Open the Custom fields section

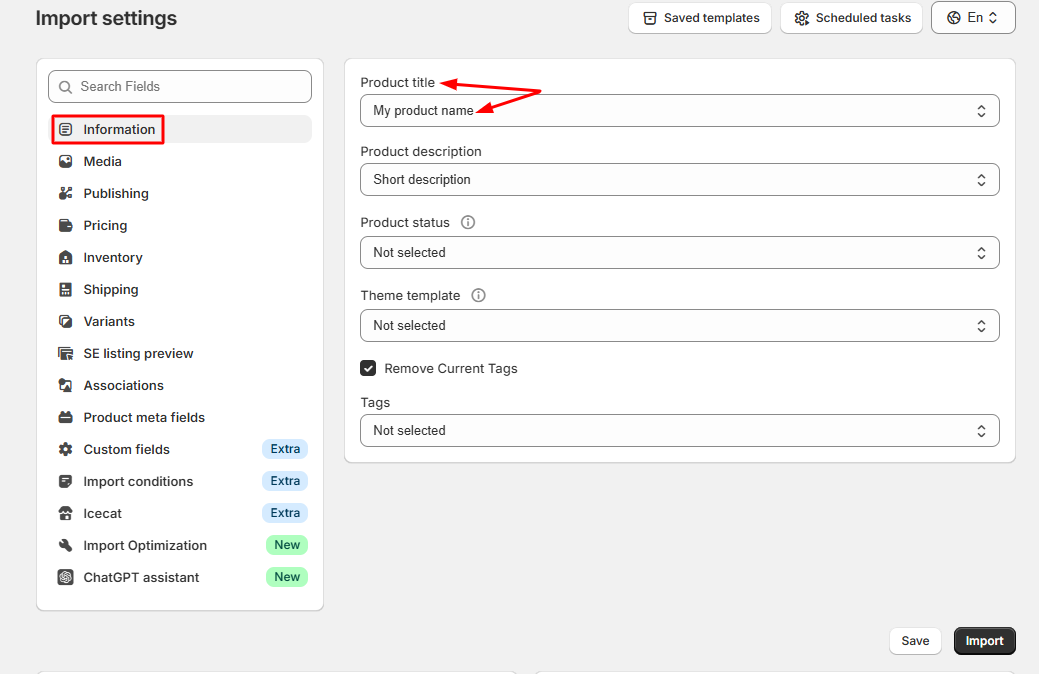click(180, 449)
